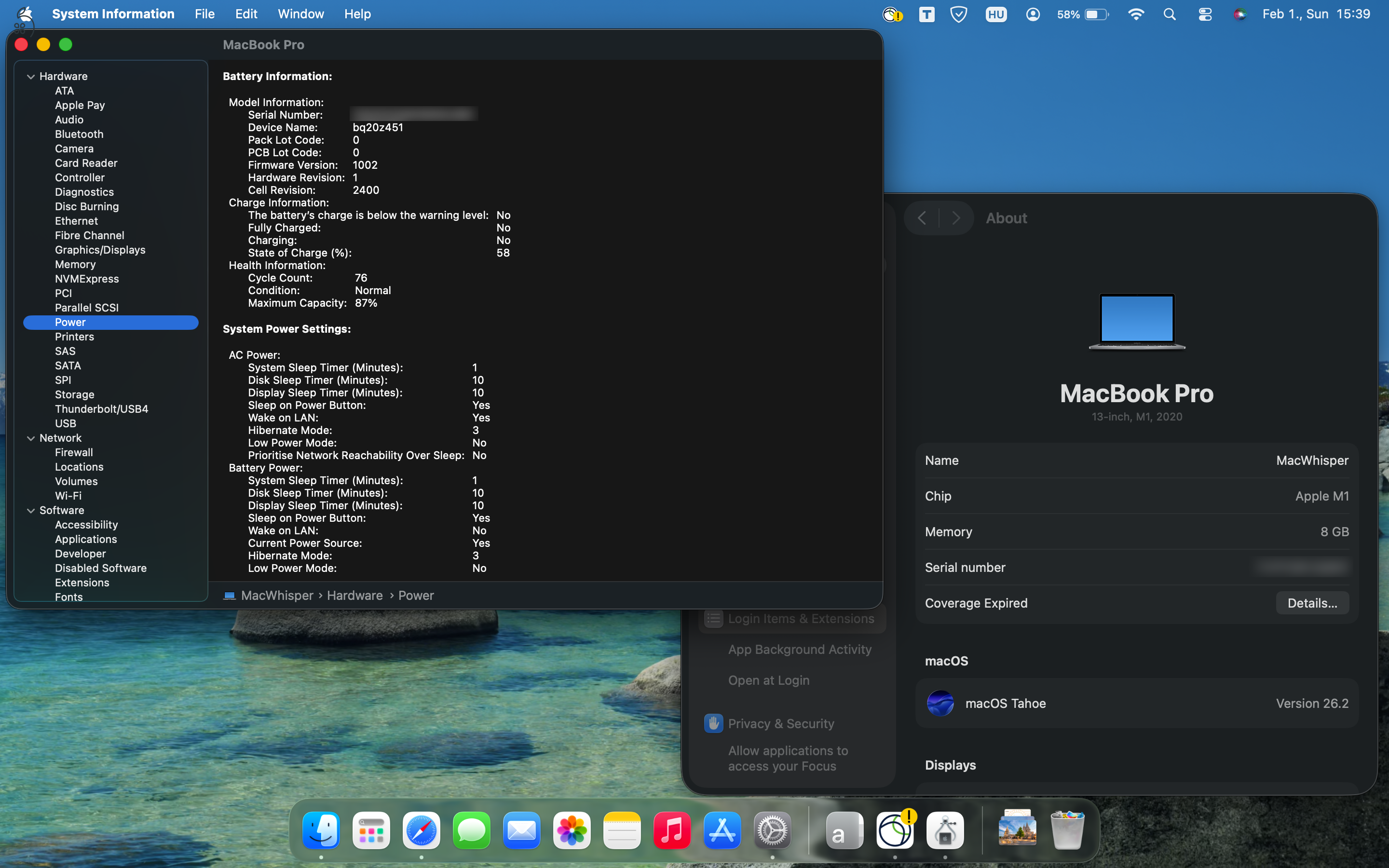
Task: Open Control Center from the menu bar
Action: click(1204, 14)
